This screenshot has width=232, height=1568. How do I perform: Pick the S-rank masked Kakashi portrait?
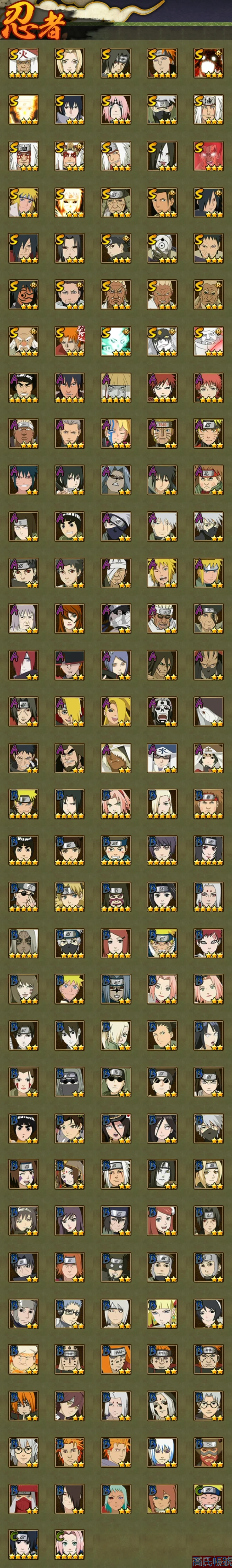[x=162, y=110]
